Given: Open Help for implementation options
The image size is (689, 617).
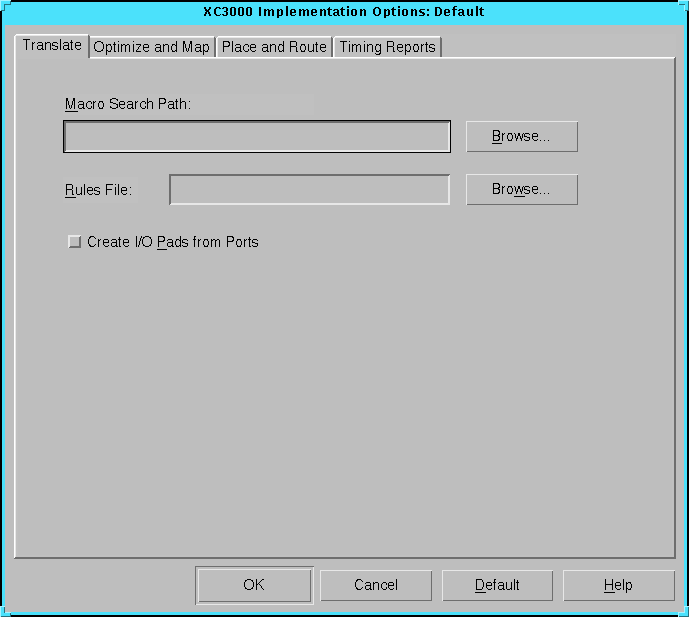Looking at the screenshot, I should [618, 585].
